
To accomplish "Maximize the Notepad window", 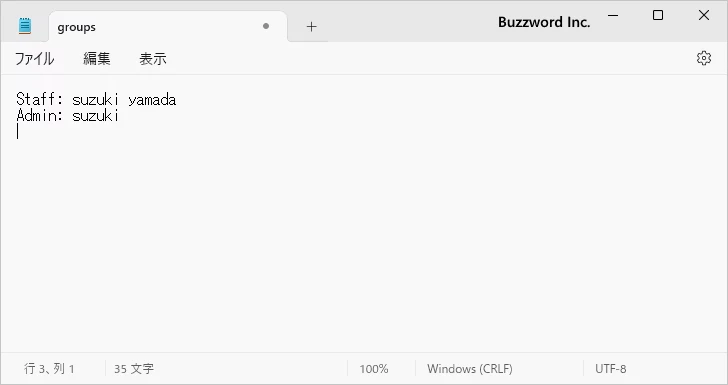I will click(x=658, y=15).
